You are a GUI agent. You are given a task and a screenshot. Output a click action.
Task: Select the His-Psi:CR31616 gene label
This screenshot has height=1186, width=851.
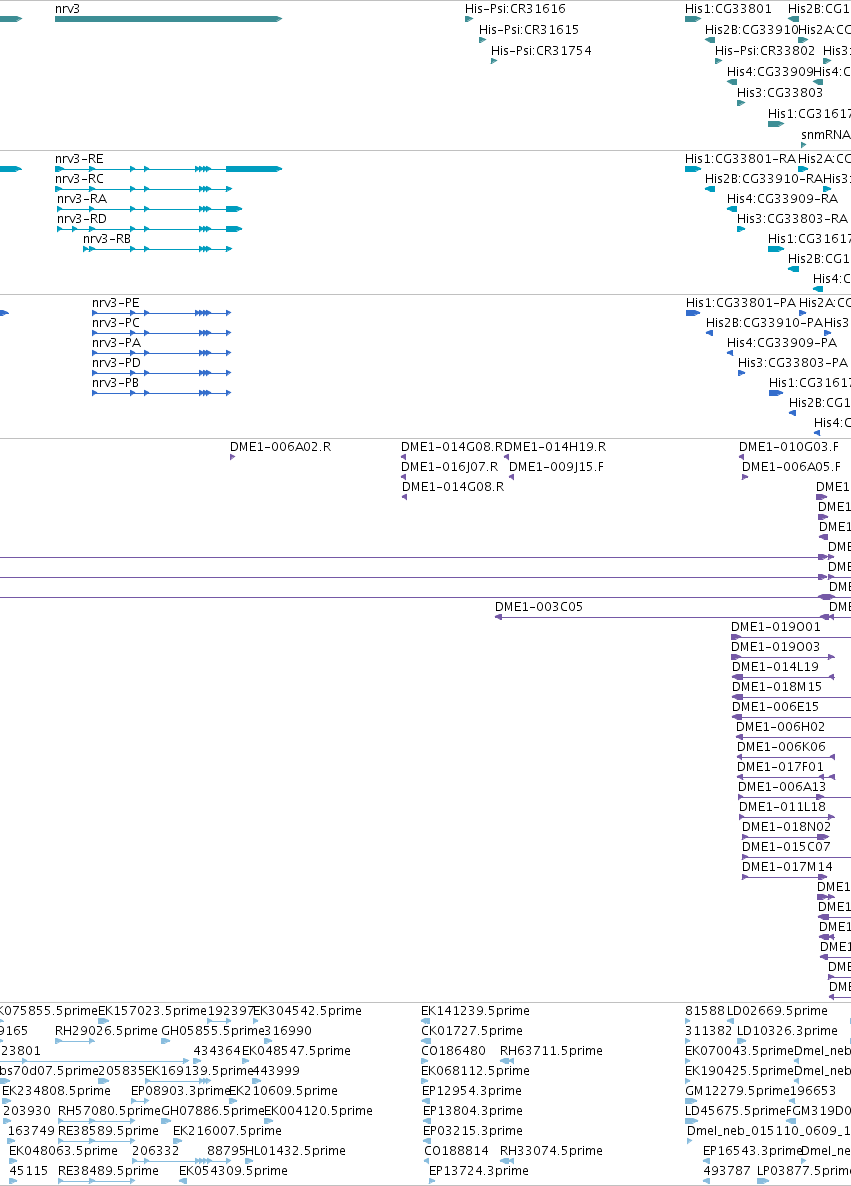coord(515,9)
